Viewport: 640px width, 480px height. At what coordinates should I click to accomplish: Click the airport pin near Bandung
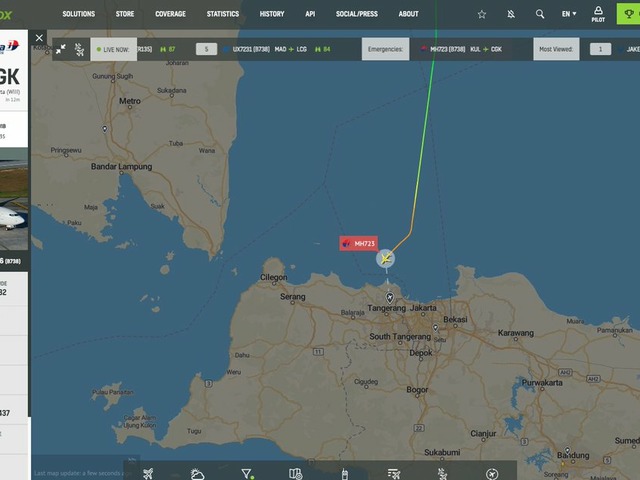(567, 451)
